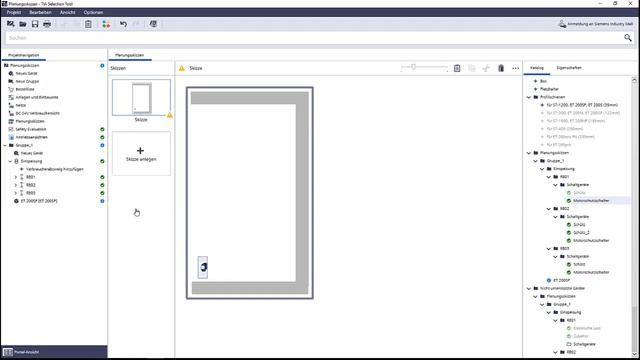The image size is (640, 360).
Task: Click the toolbar icon right of redo
Action: pyautogui.click(x=153, y=24)
